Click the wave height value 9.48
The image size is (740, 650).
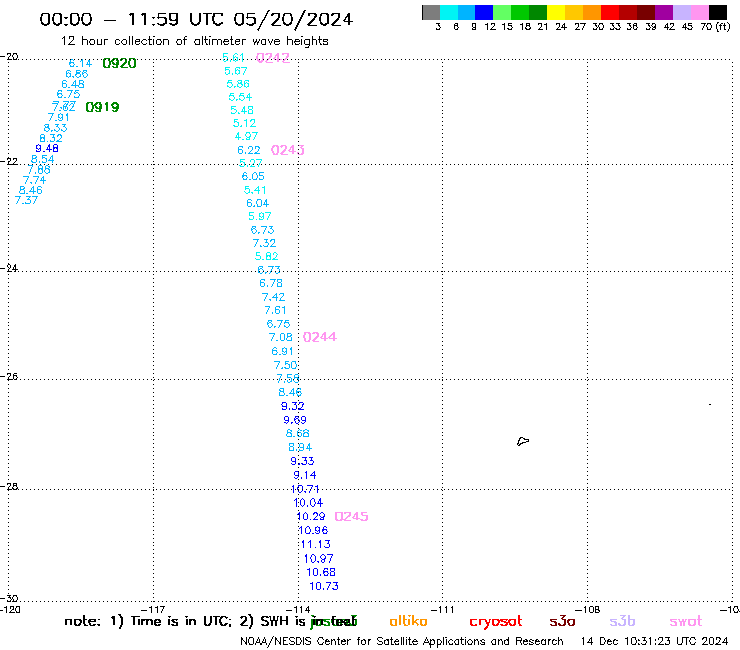(47, 148)
